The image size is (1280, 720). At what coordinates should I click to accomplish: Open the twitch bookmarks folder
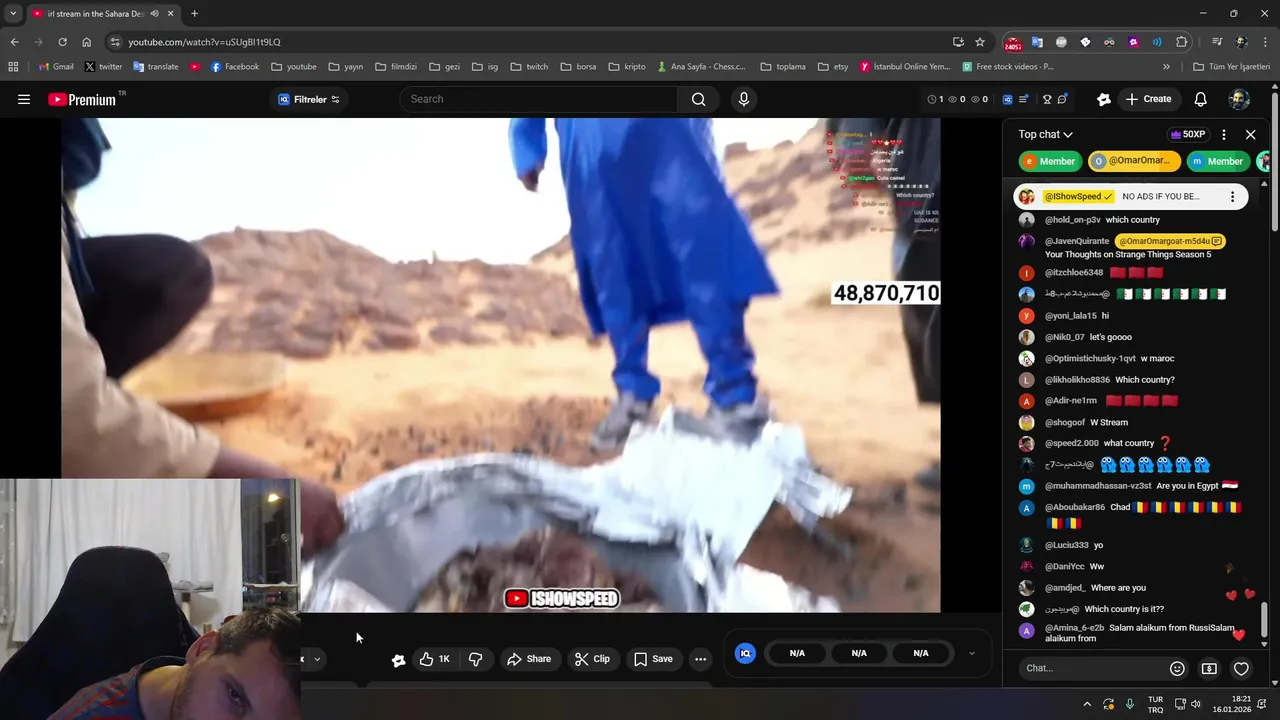(529, 67)
